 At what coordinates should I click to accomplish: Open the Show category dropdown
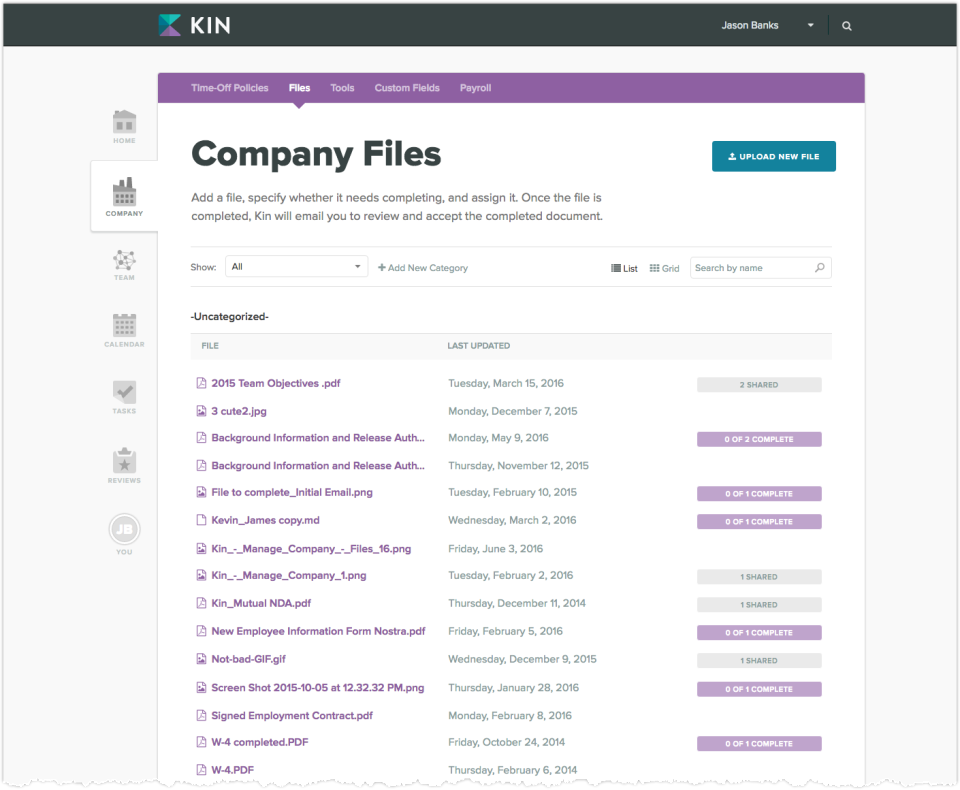pos(296,266)
